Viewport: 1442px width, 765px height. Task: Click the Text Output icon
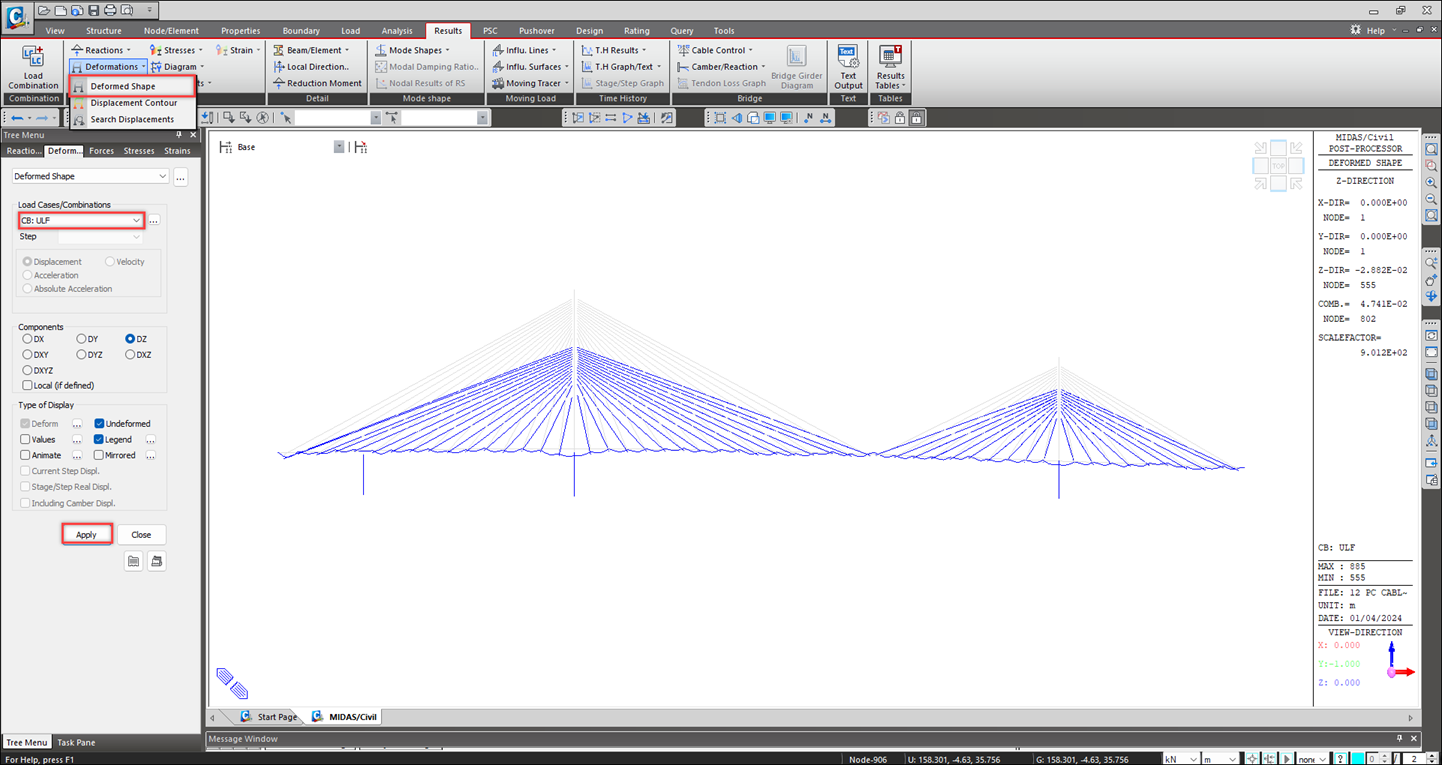point(847,67)
